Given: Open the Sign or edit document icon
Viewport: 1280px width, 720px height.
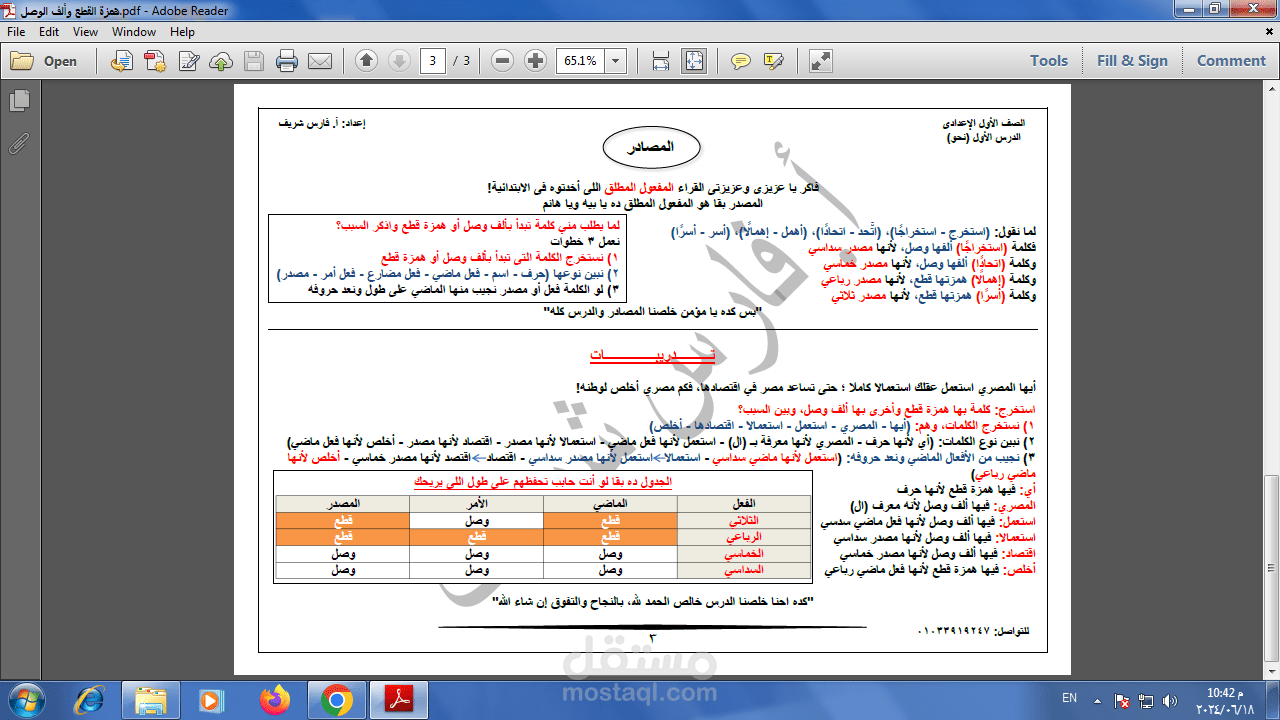Looking at the screenshot, I should tap(188, 61).
